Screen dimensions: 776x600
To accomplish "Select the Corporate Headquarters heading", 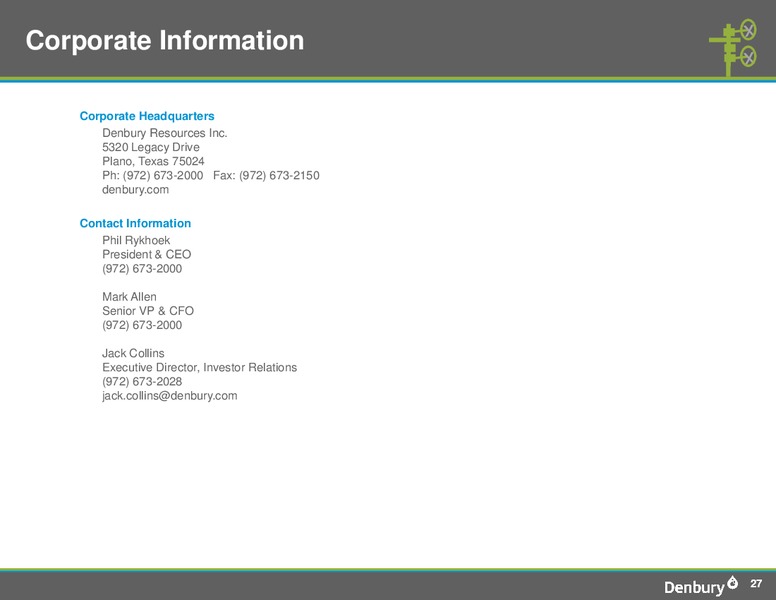I will (147, 116).
